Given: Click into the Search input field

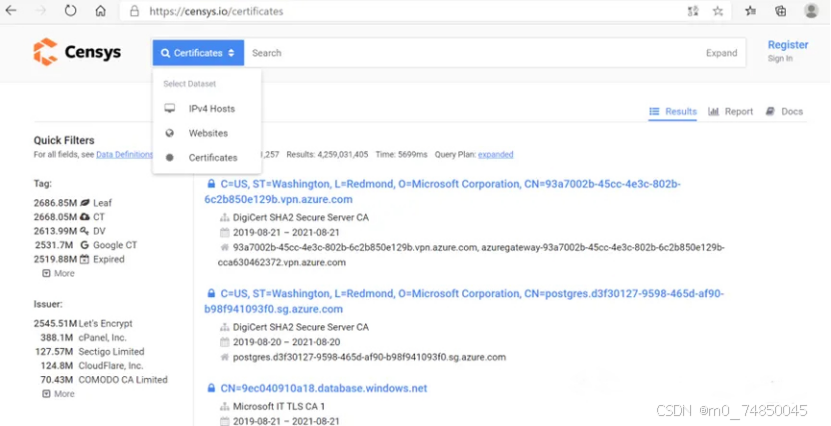Looking at the screenshot, I should [x=474, y=53].
